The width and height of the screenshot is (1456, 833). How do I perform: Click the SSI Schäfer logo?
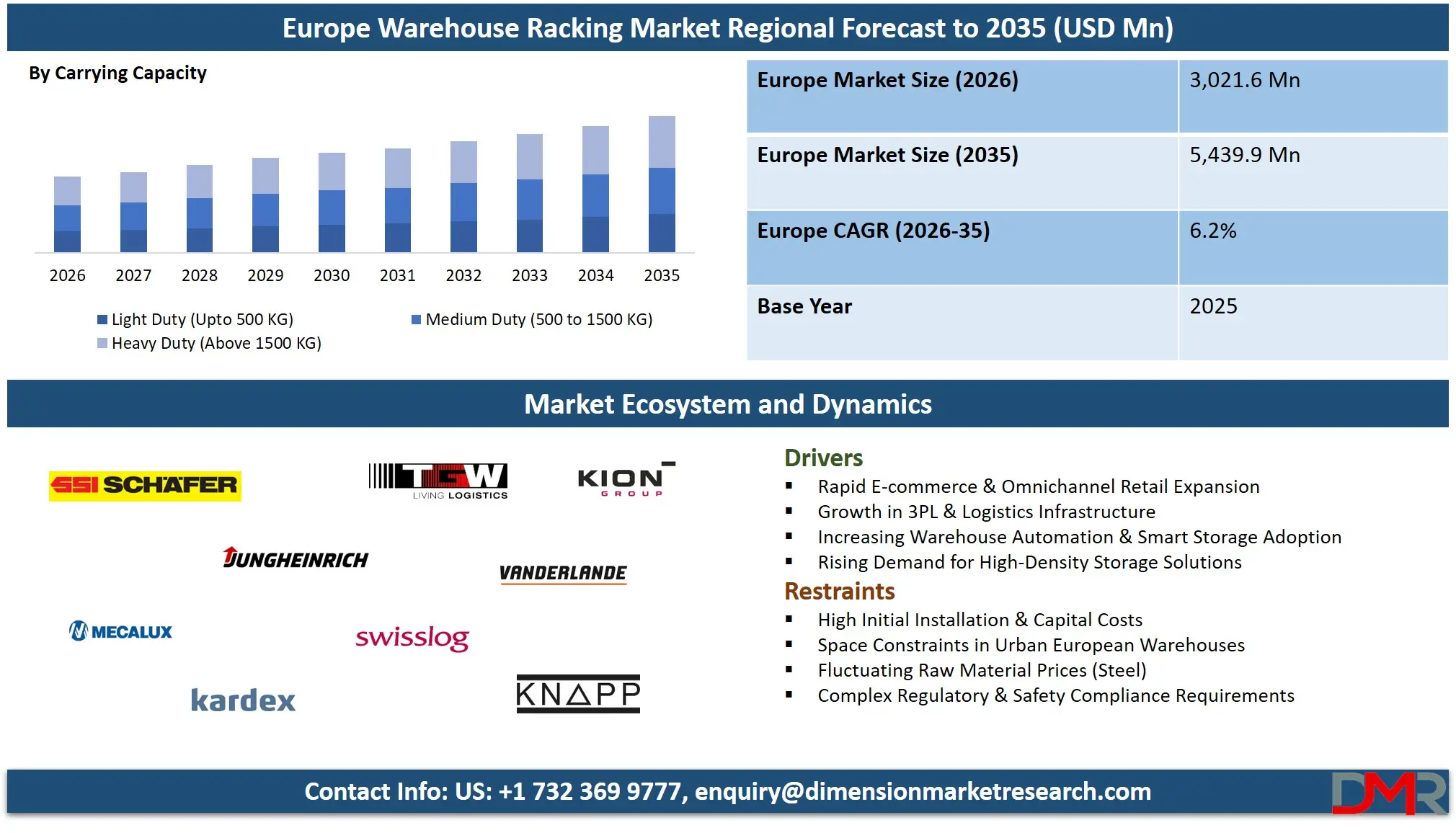coord(144,484)
